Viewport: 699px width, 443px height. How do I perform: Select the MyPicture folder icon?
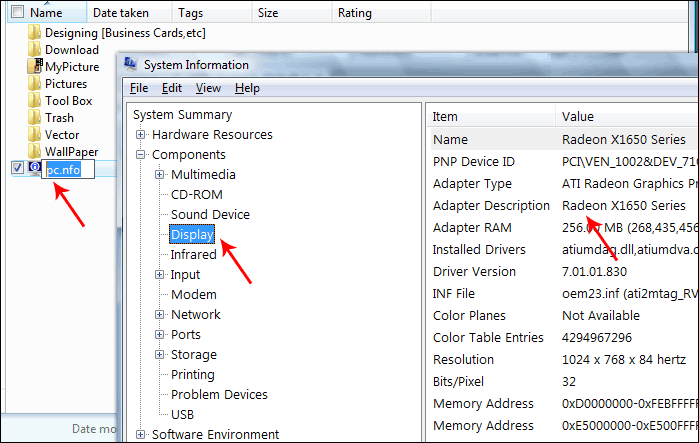[x=36, y=67]
